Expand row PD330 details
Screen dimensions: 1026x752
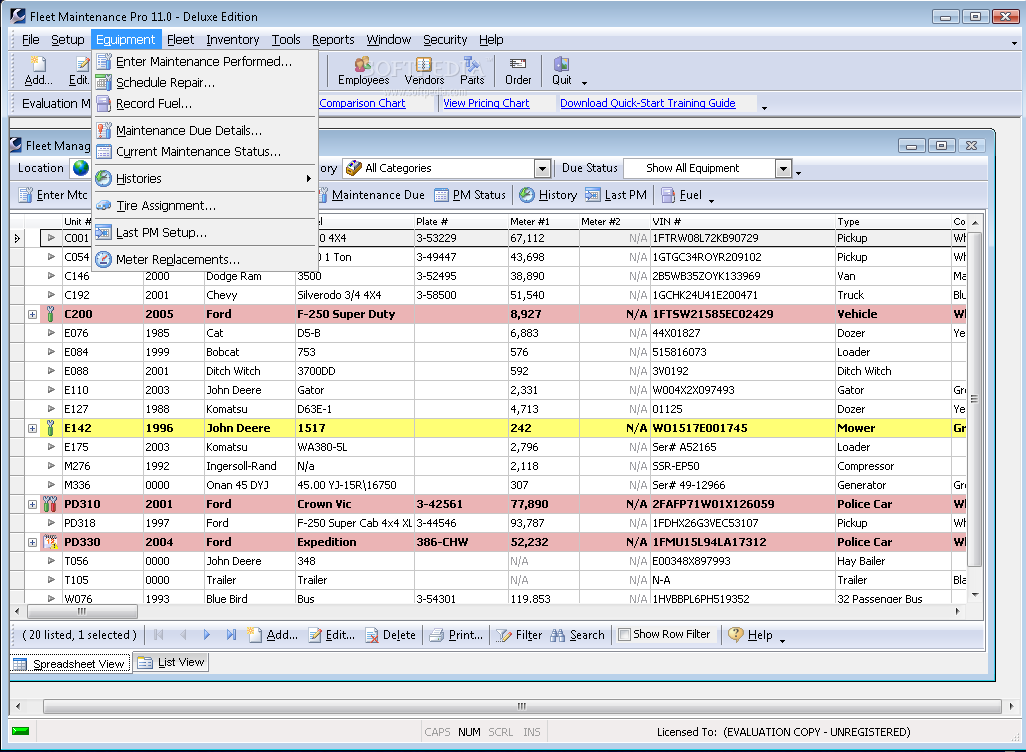[x=32, y=543]
